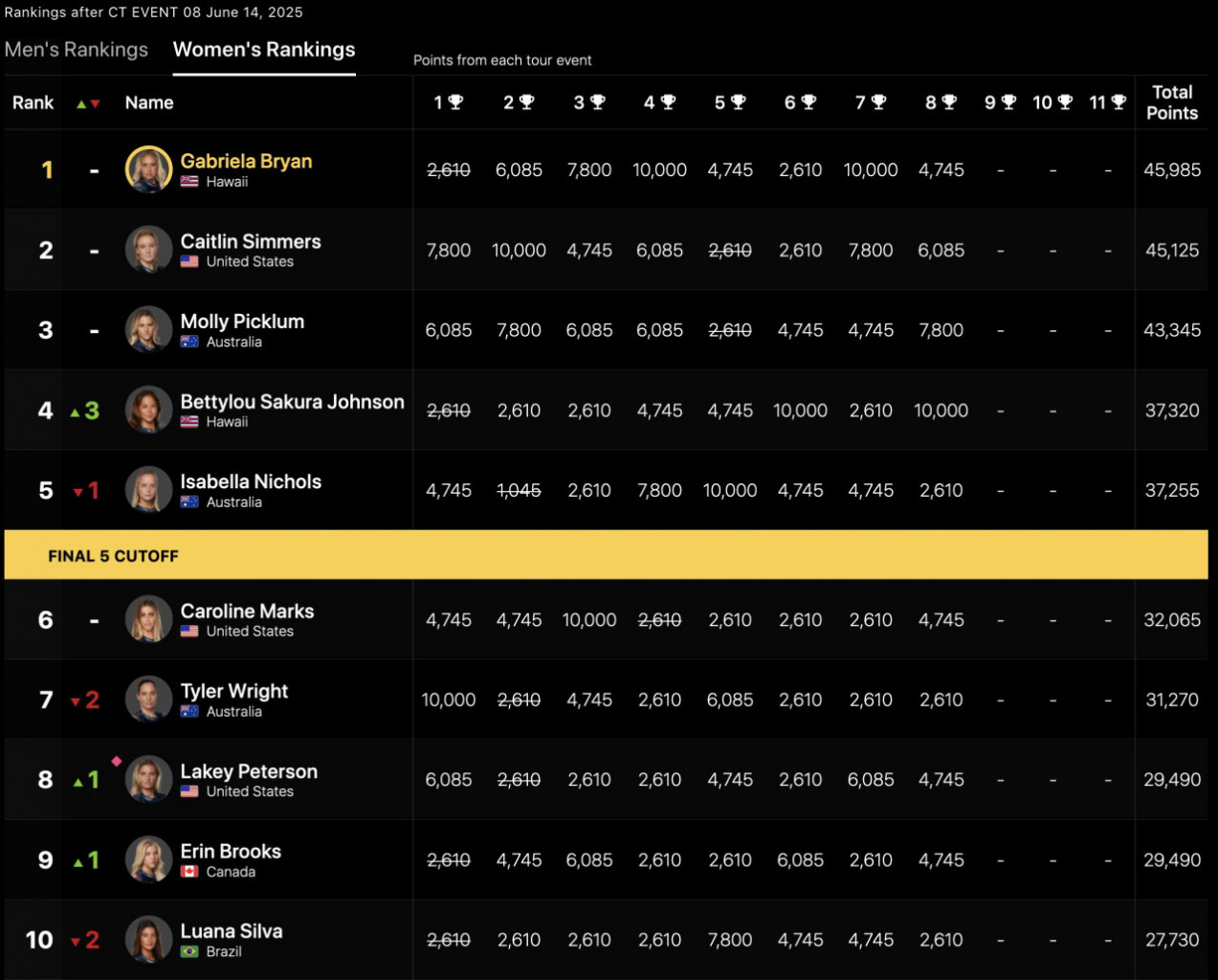The width and height of the screenshot is (1218, 980).
Task: Click pink diamond marker beside Lakey Peterson
Action: [x=117, y=761]
